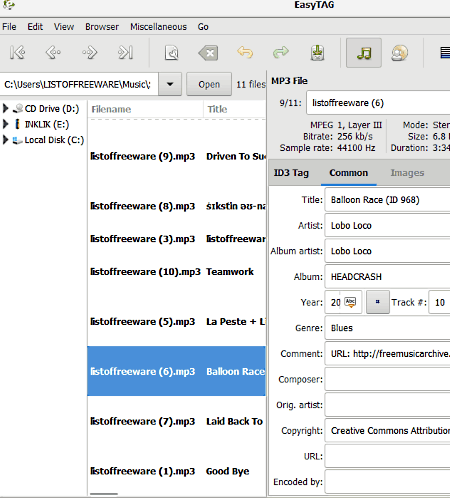This screenshot has height=498, width=450.
Task: Click the button beside the Year field
Action: point(378,302)
